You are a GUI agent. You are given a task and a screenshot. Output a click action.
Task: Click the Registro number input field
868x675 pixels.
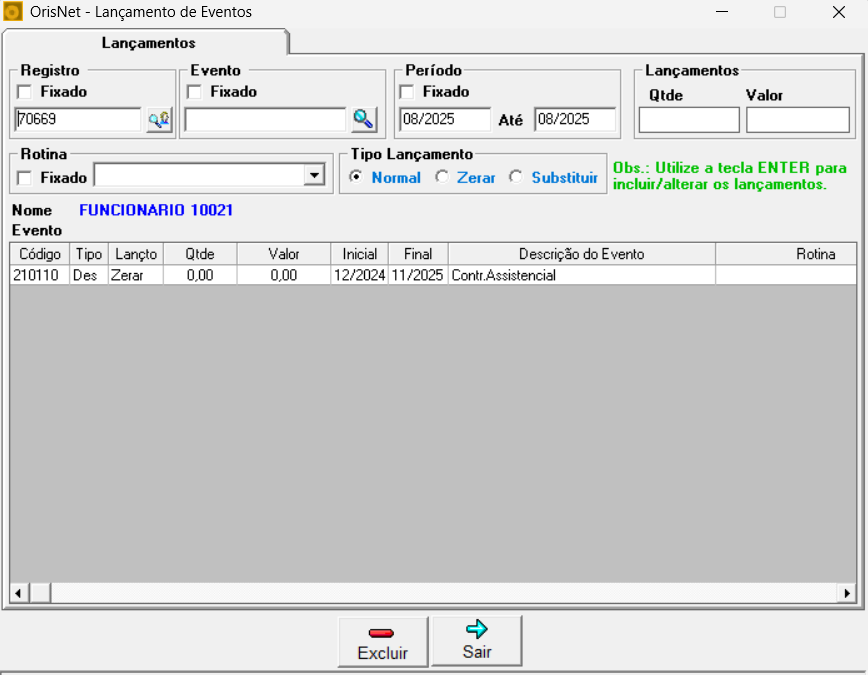[78, 120]
